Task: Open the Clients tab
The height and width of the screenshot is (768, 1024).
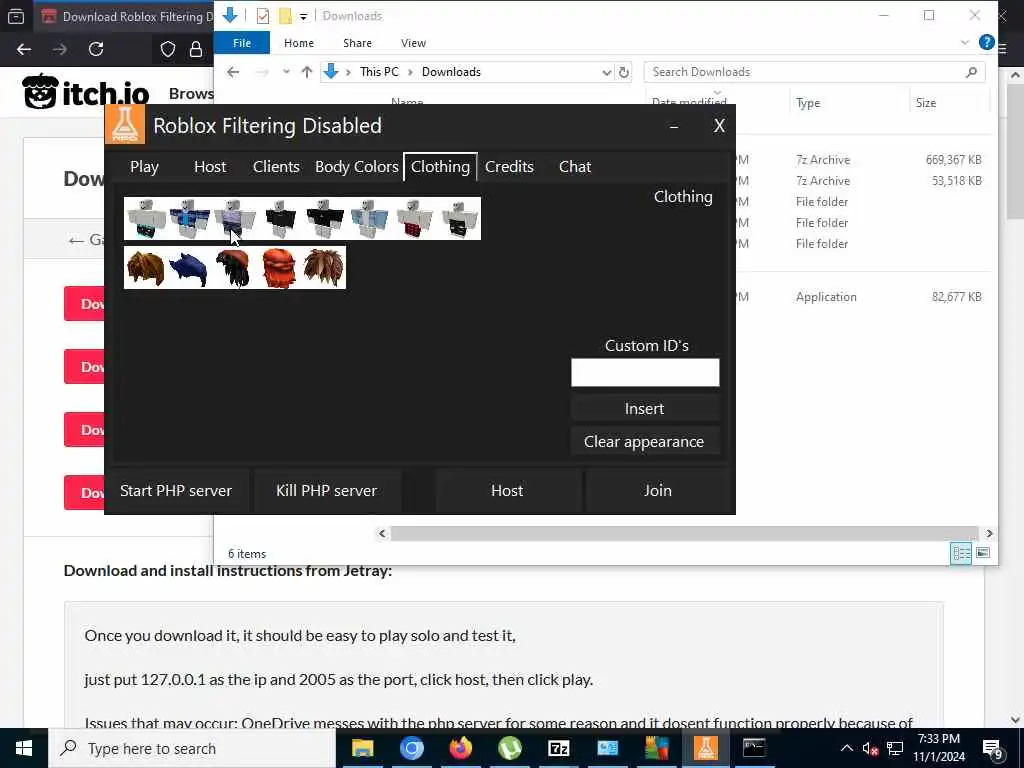Action: pos(276,167)
